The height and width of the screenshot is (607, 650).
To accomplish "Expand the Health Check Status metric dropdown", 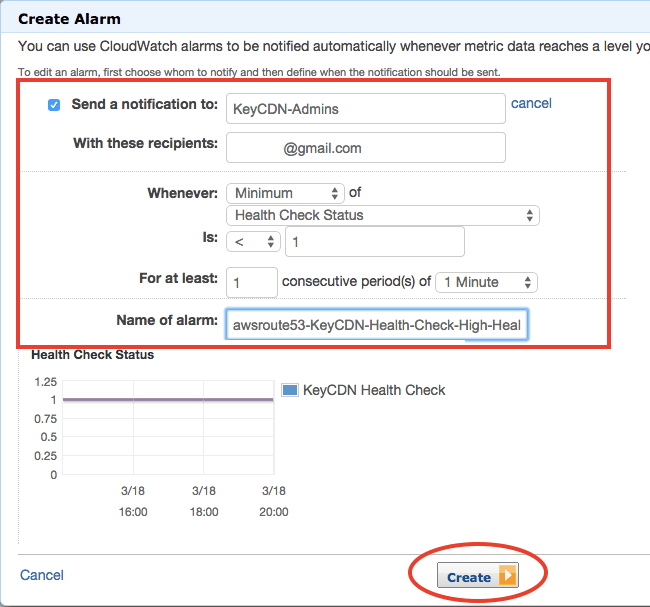I will [x=383, y=216].
